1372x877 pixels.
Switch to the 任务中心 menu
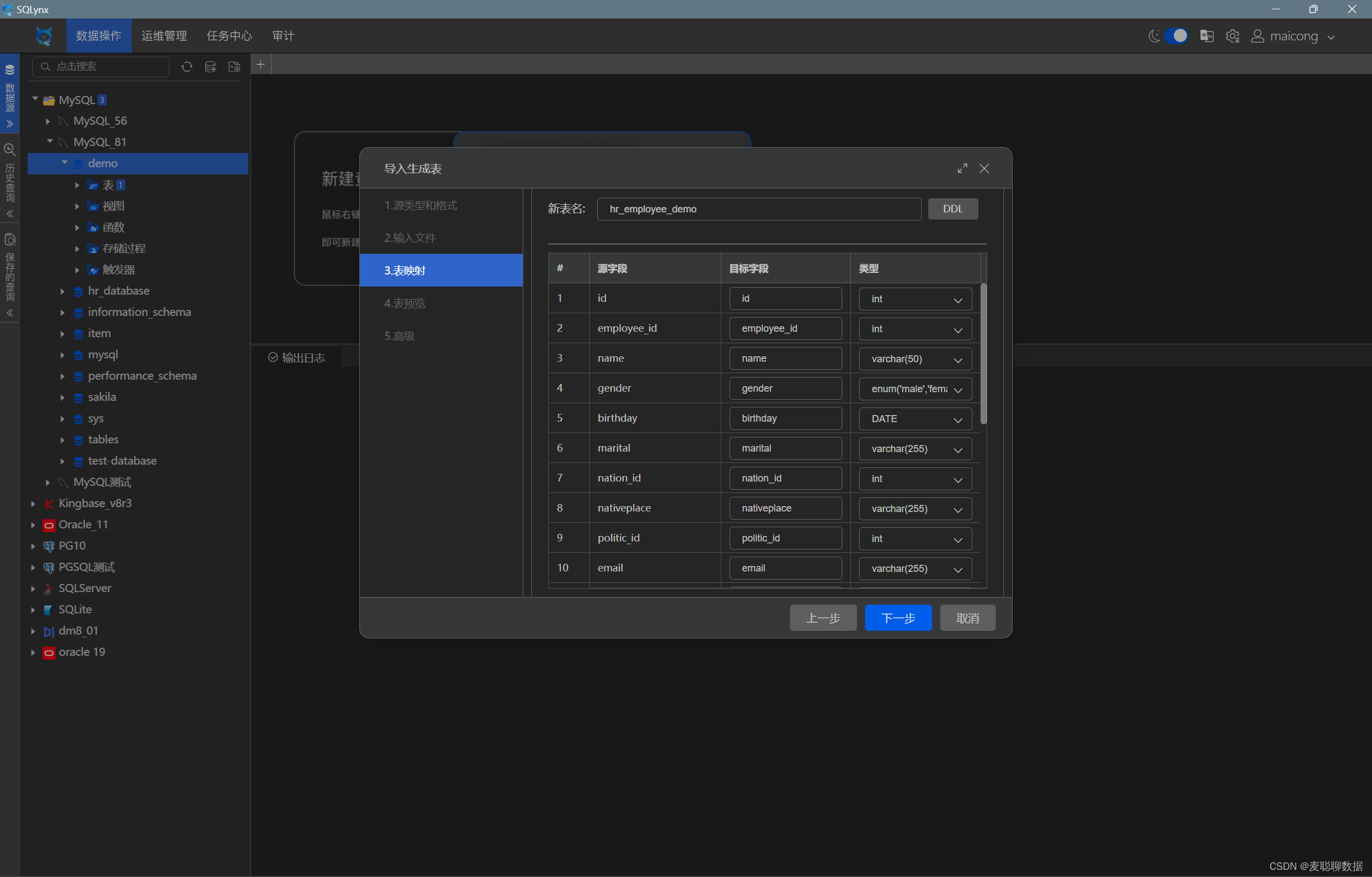pos(229,36)
